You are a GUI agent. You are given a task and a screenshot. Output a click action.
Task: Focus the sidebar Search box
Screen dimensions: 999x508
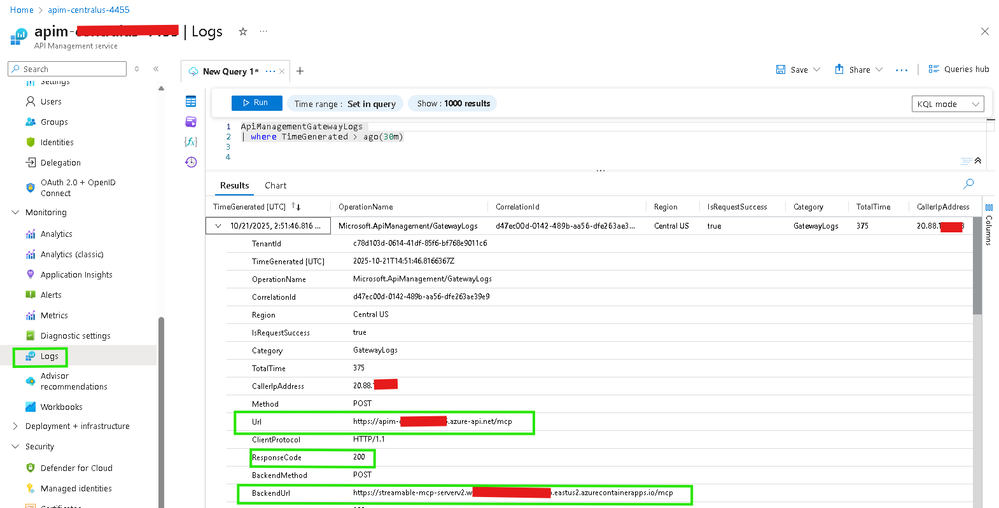[68, 69]
